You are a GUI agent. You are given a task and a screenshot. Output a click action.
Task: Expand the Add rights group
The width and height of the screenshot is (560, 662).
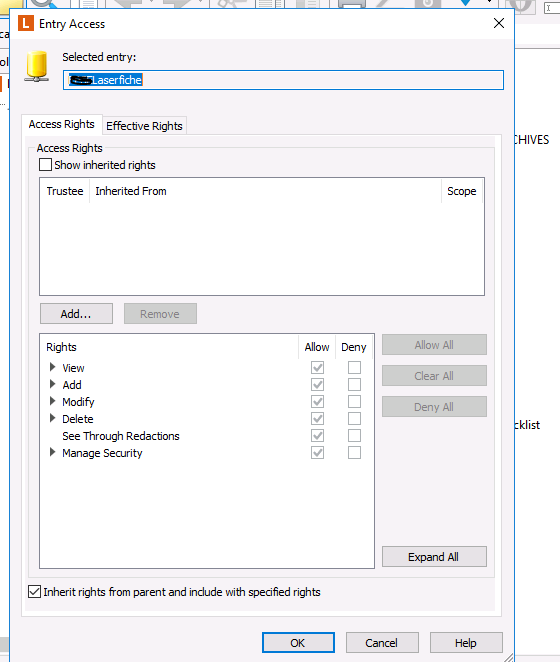tap(52, 384)
